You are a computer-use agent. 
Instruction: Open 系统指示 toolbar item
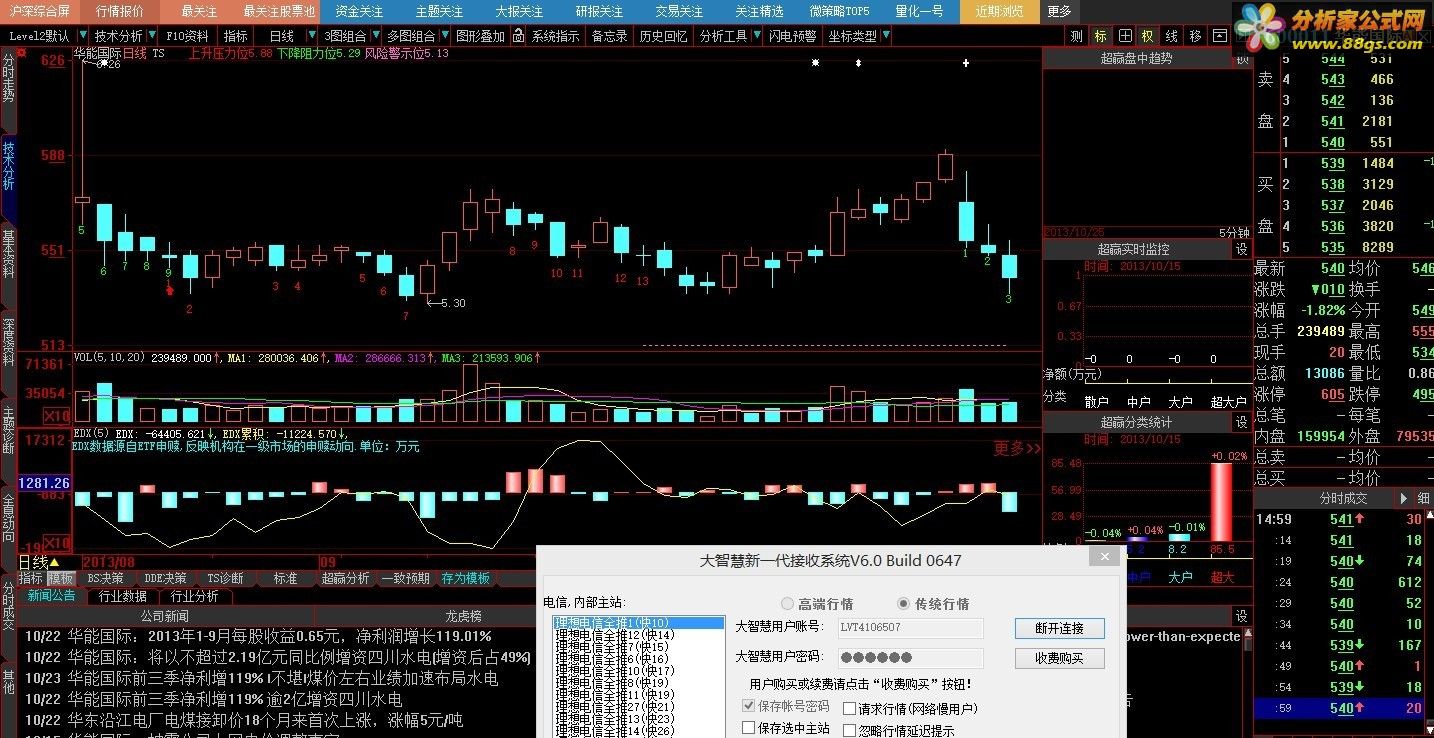point(555,36)
